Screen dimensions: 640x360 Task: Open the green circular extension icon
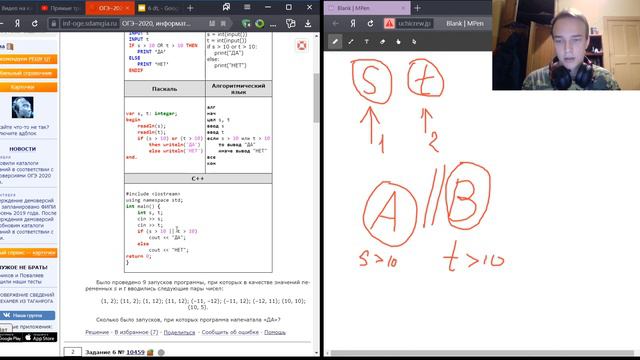pos(259,24)
